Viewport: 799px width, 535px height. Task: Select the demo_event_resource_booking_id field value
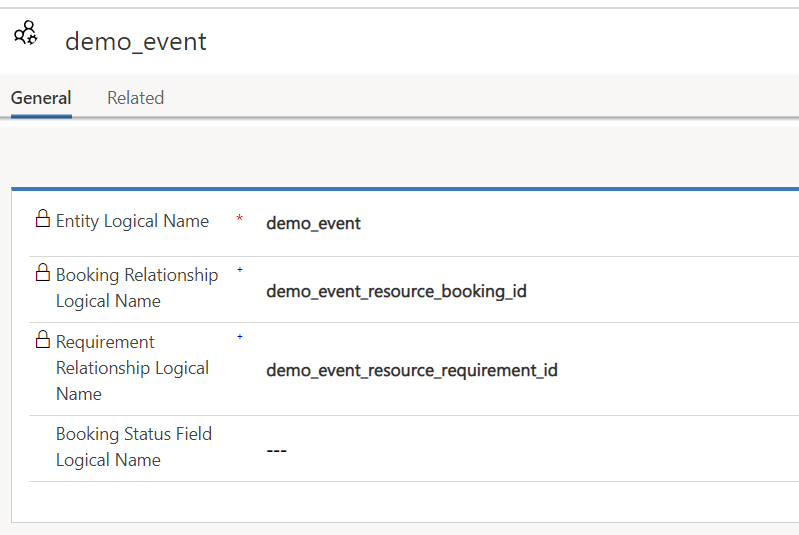pyautogui.click(x=396, y=292)
